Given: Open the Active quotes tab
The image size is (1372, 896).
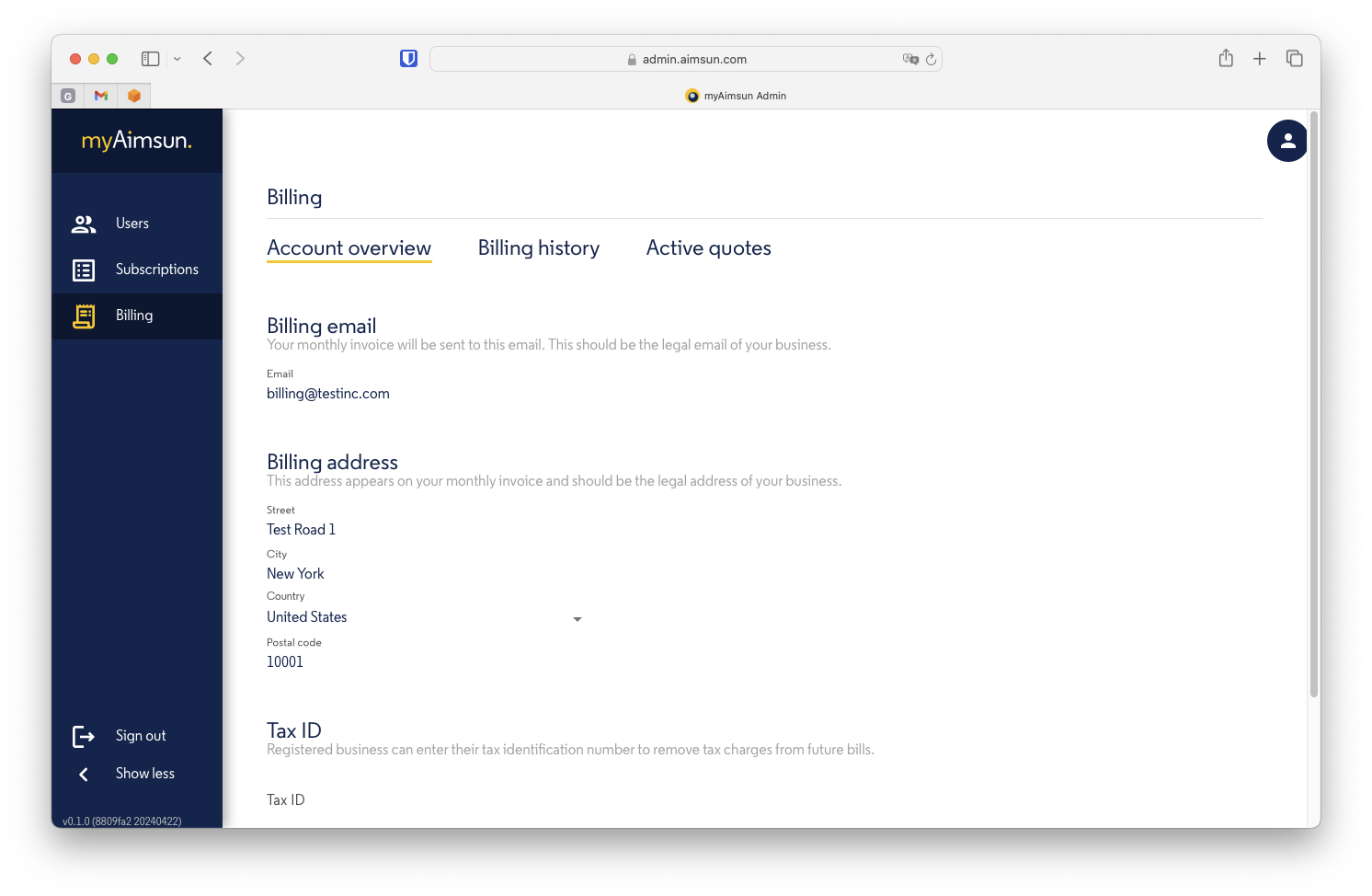Looking at the screenshot, I should point(709,247).
